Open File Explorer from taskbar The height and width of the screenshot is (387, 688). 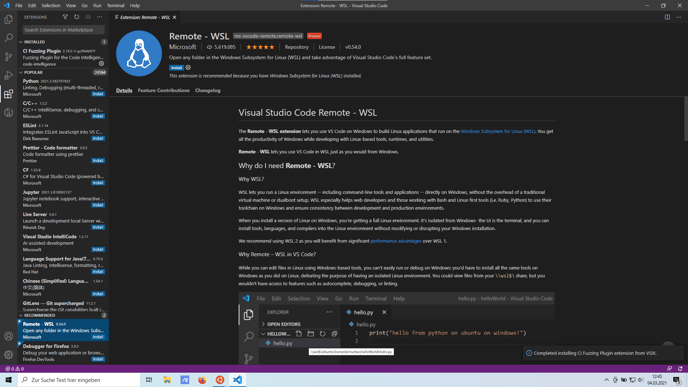(167, 380)
